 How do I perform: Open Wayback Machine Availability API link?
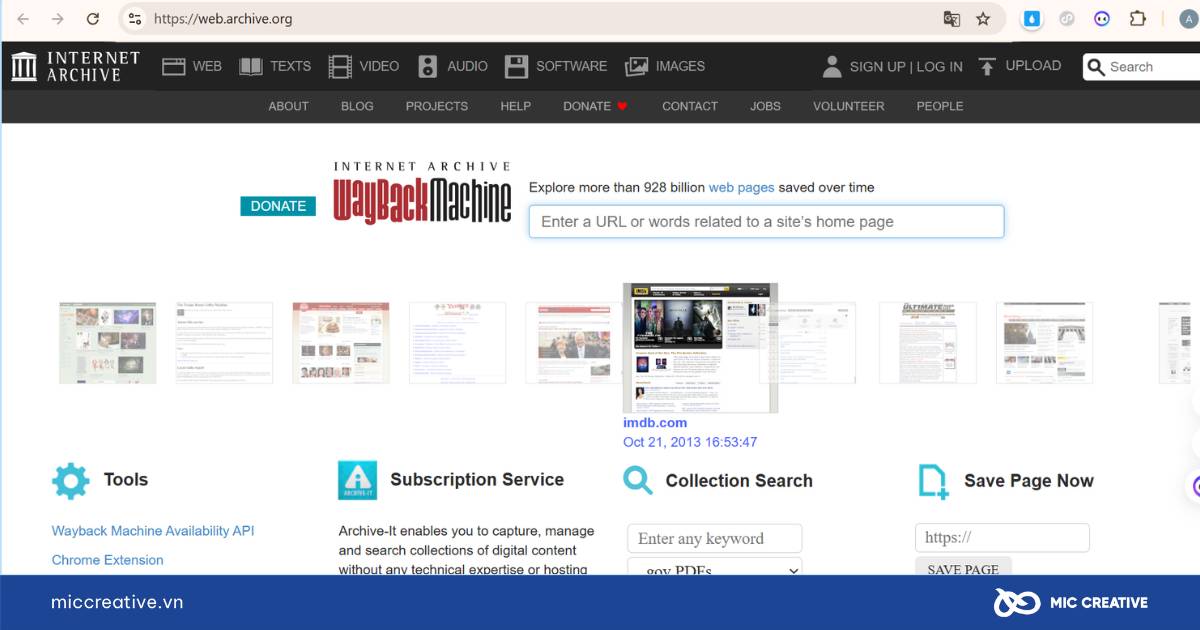point(153,531)
